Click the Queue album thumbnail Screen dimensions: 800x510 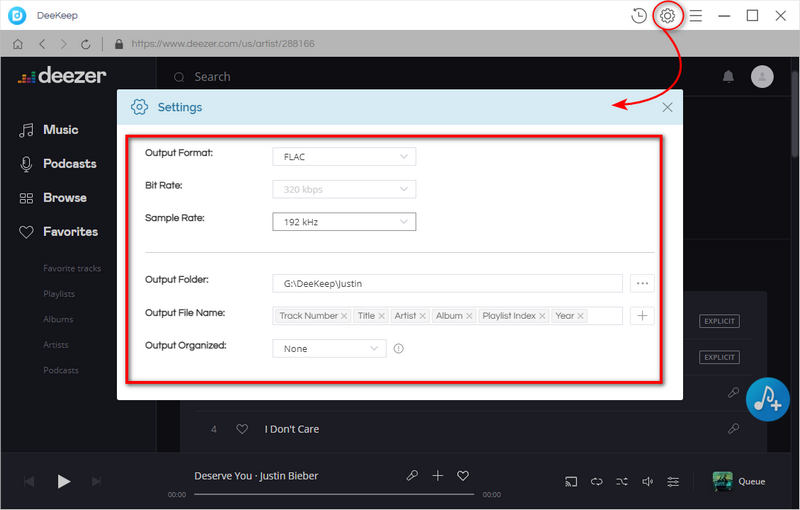pyautogui.click(x=722, y=481)
